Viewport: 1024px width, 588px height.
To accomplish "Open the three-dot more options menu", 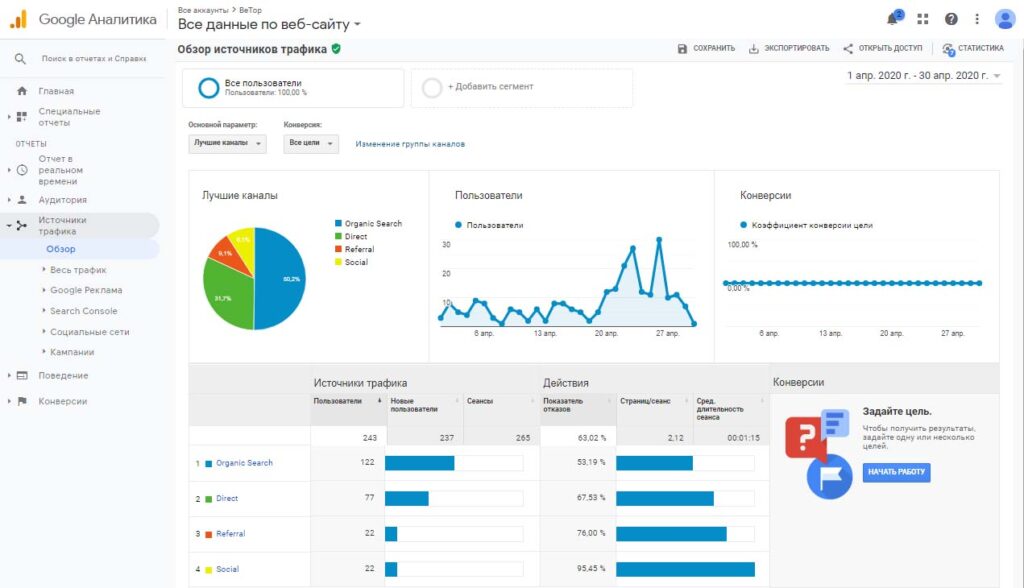I will point(977,19).
